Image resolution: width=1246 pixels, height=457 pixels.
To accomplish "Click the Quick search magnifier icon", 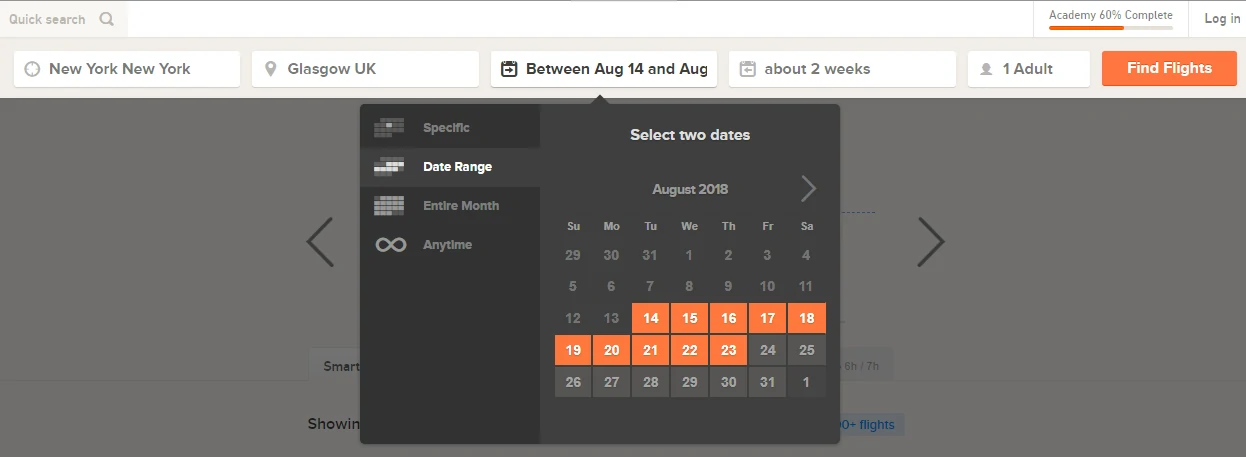I will click(107, 19).
